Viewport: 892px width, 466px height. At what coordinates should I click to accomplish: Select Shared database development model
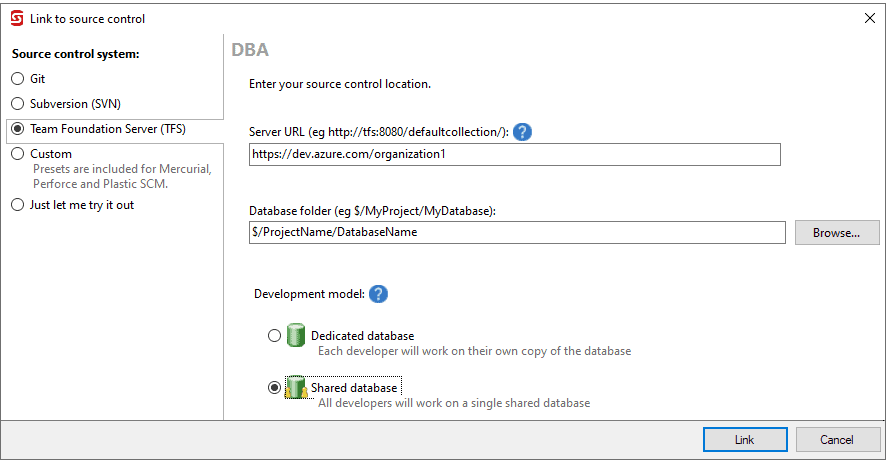tap(274, 388)
